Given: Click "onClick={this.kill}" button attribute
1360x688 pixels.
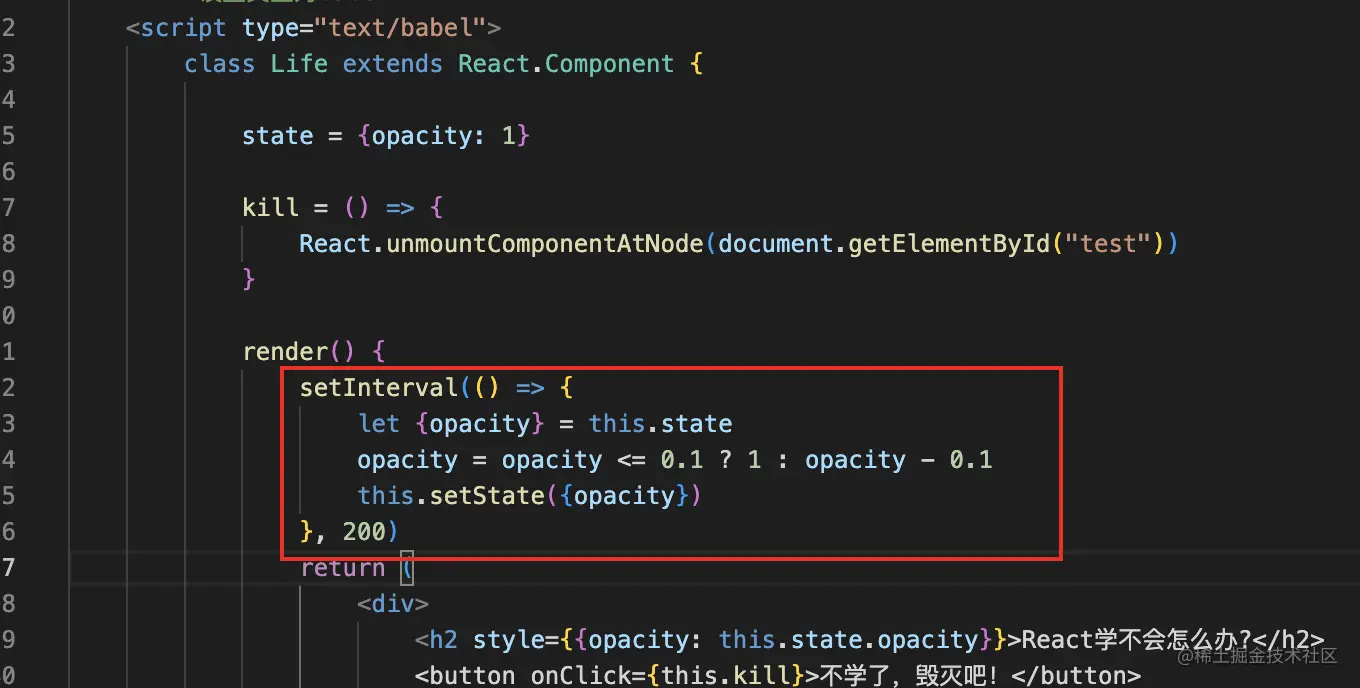Looking at the screenshot, I should [667, 675].
